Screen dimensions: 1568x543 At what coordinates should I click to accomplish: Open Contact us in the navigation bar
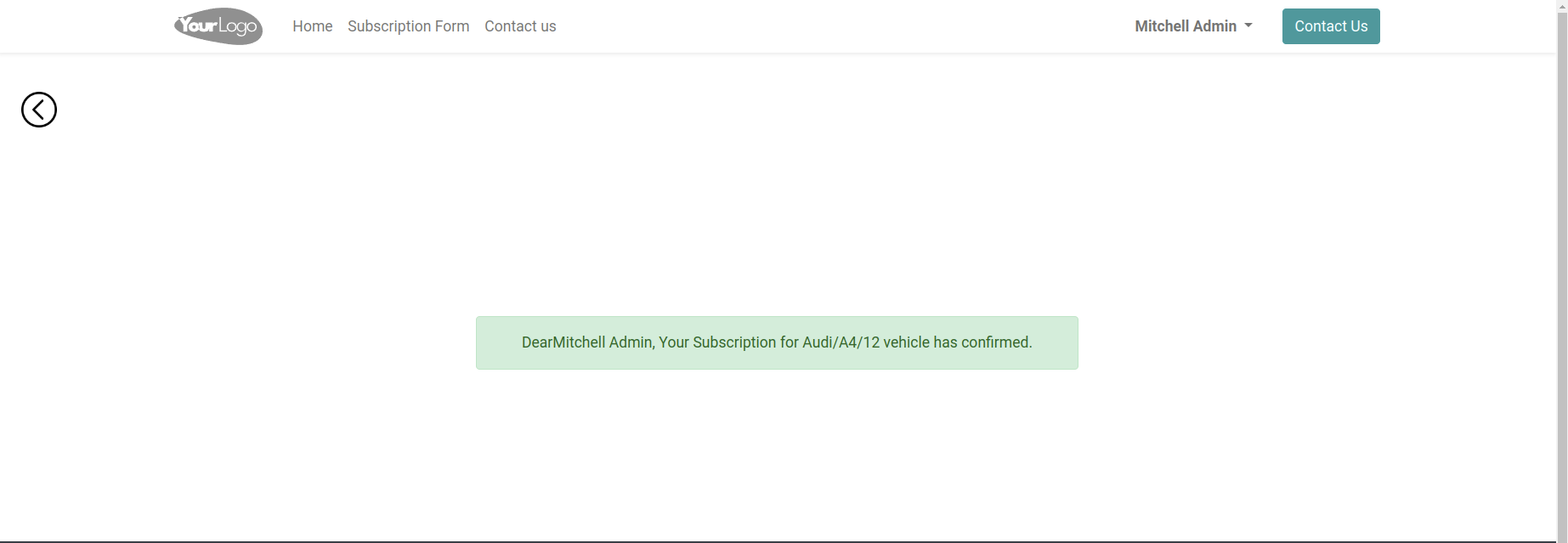coord(520,26)
